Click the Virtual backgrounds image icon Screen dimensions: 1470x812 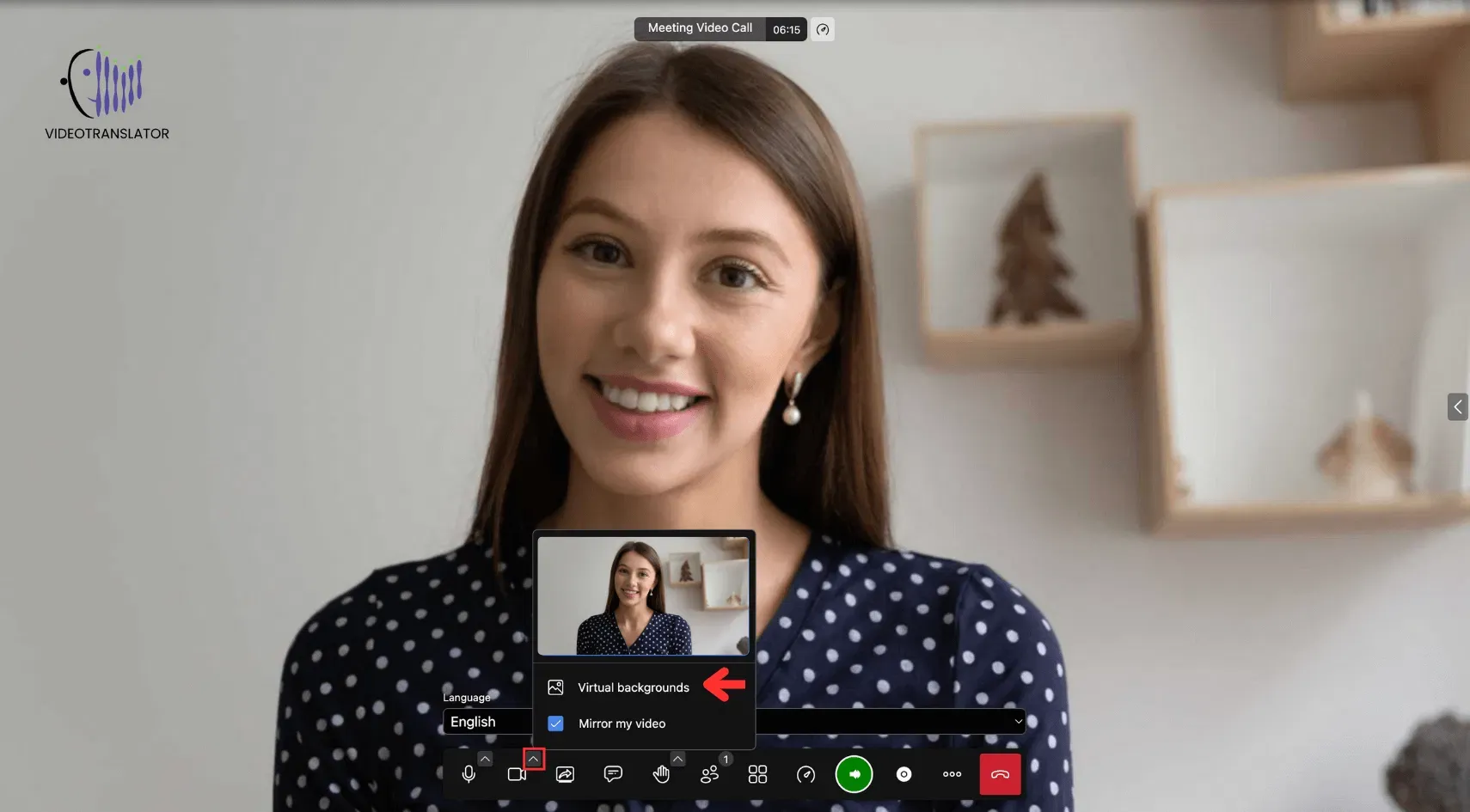[555, 687]
